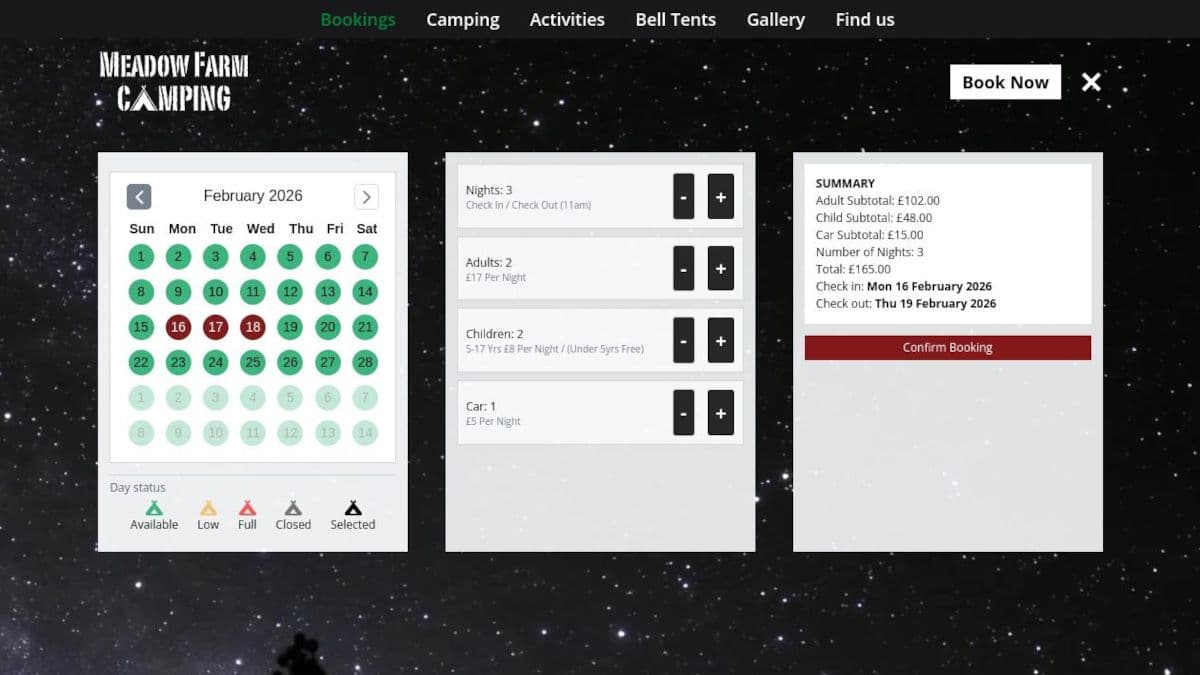This screenshot has width=1200, height=675.
Task: Click the Meadow Farm Camping logo
Action: (x=174, y=82)
